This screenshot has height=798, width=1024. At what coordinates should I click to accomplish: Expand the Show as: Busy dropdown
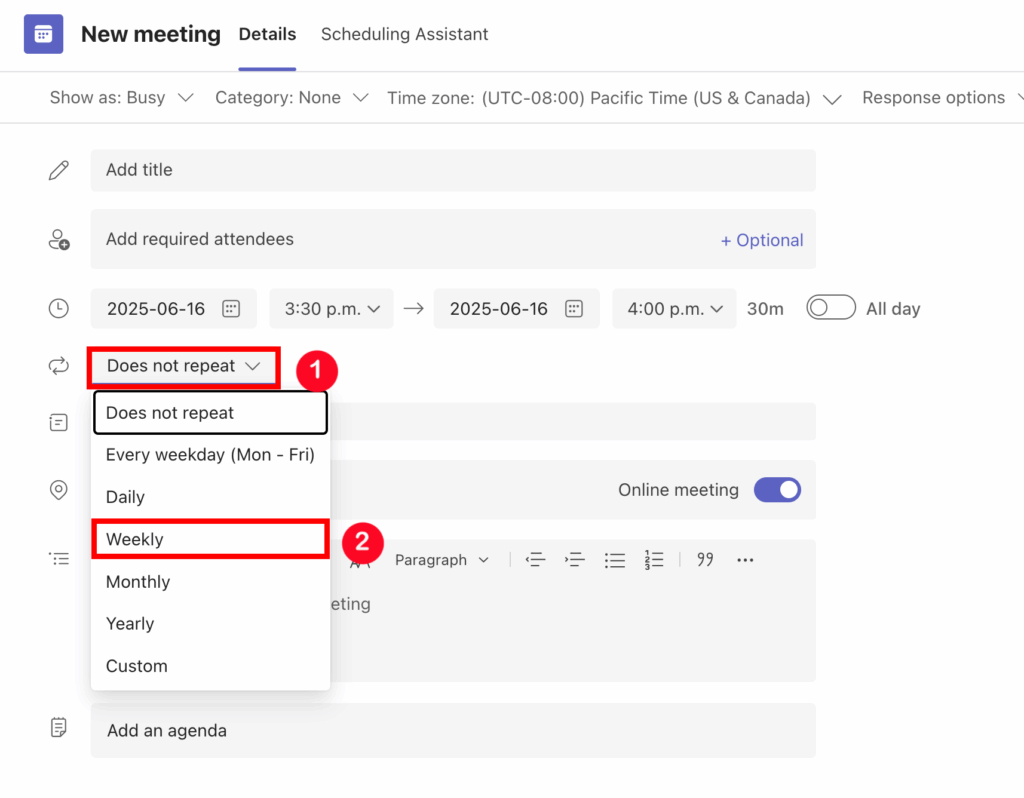coord(121,98)
